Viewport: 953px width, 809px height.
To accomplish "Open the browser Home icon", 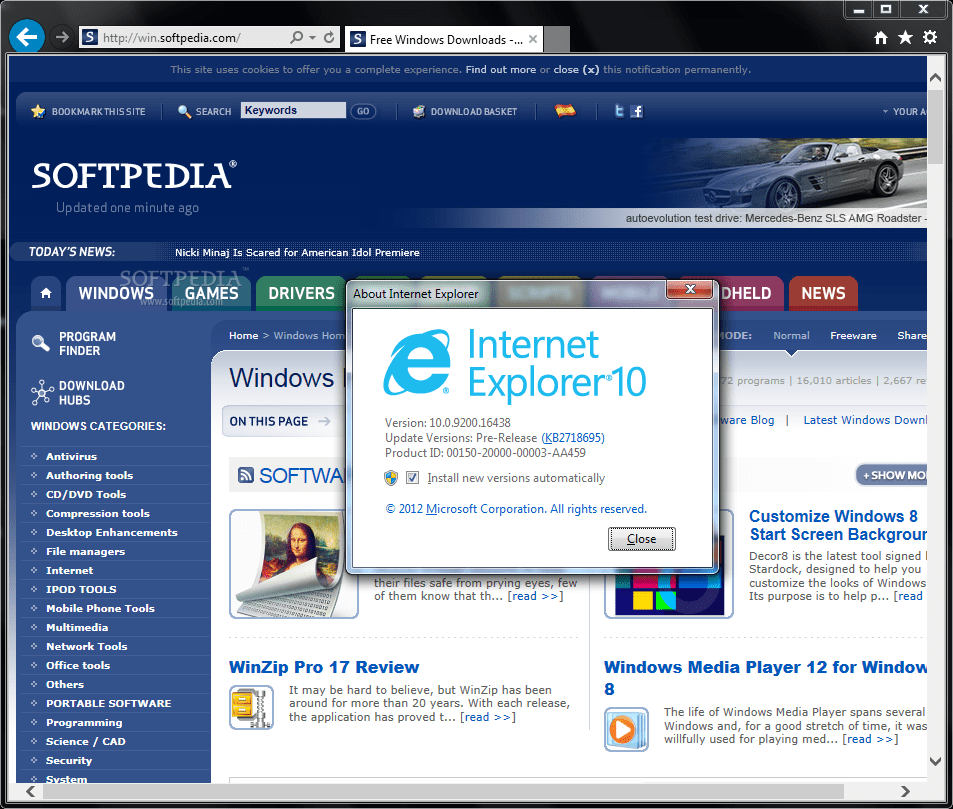I will click(x=881, y=38).
